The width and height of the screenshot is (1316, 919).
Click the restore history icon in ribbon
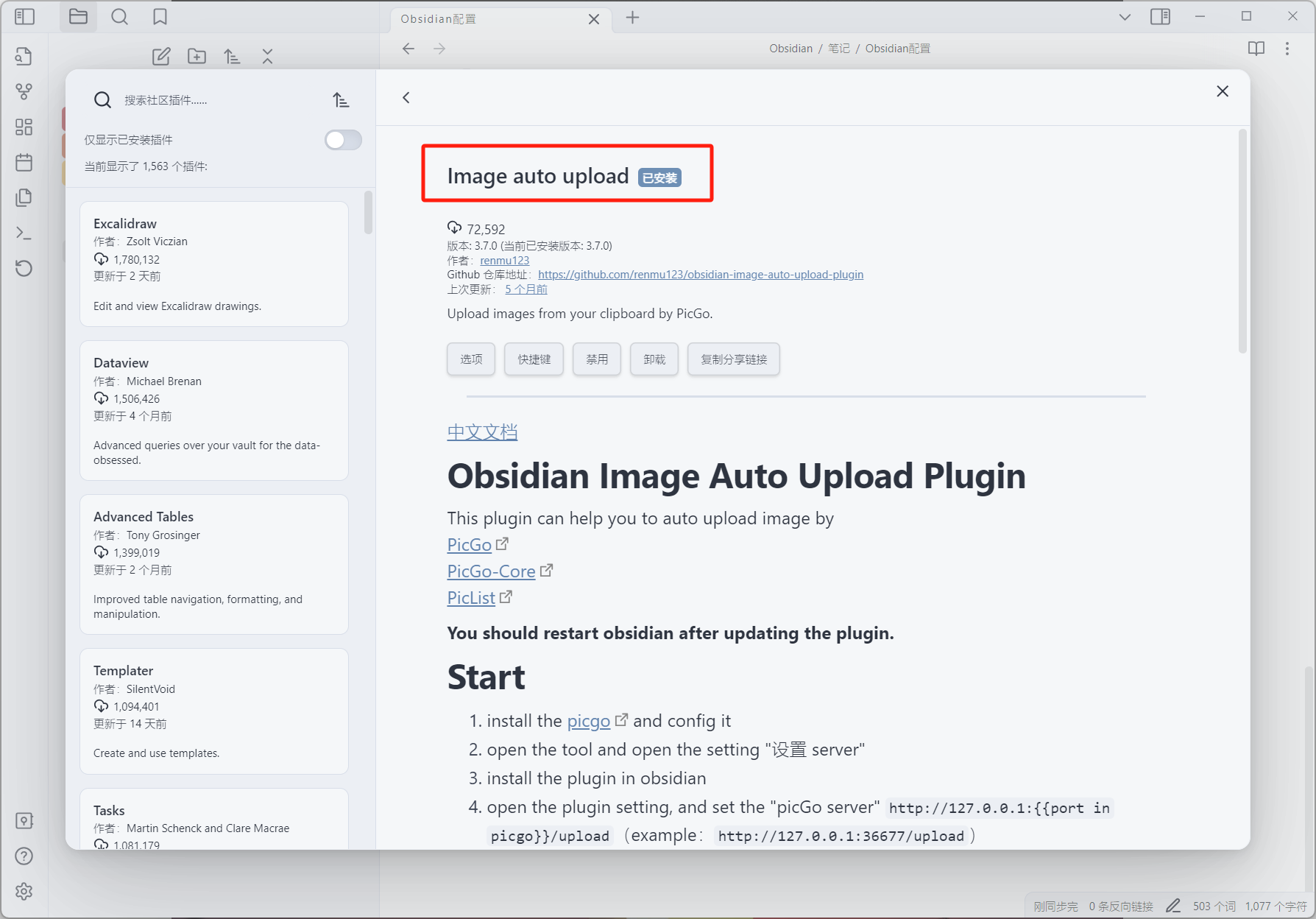coord(24,268)
